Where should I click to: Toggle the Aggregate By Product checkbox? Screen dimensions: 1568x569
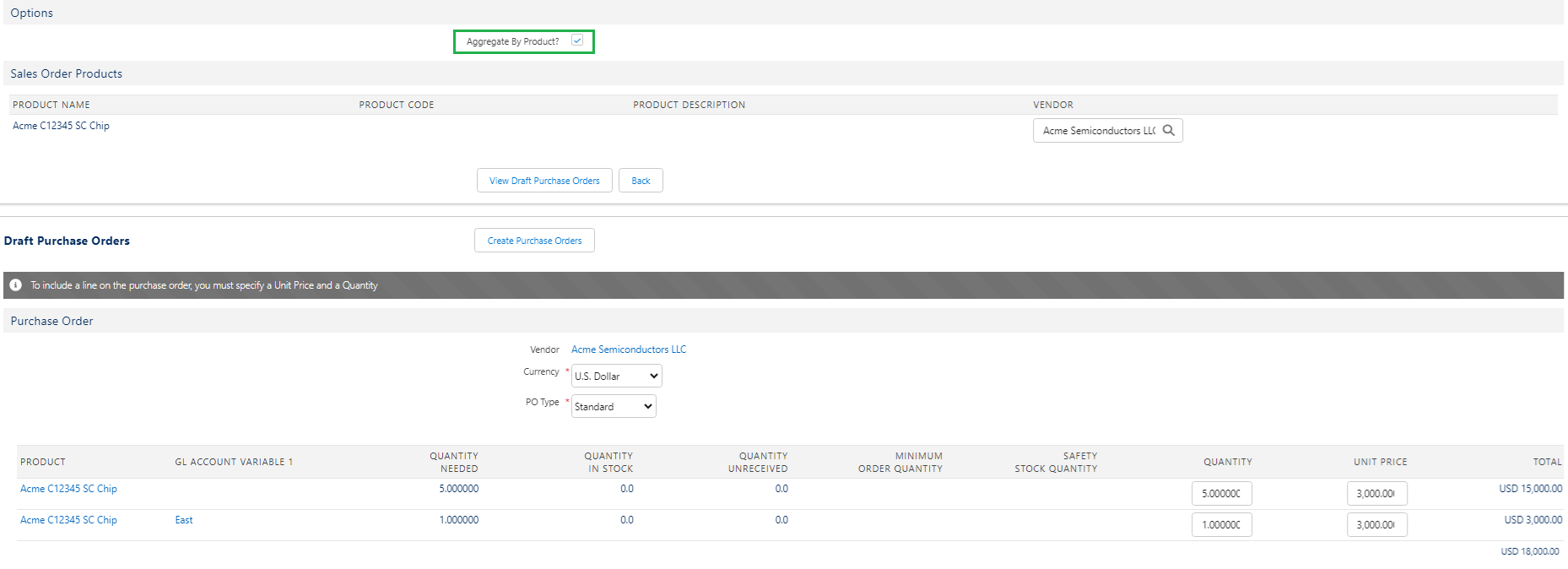(577, 41)
